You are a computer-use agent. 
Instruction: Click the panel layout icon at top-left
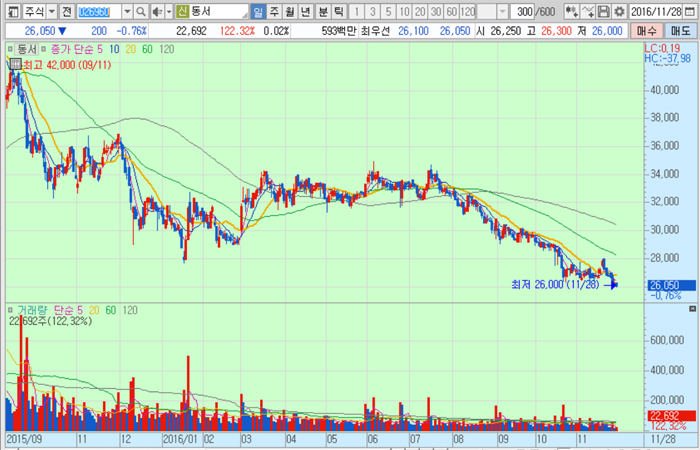coord(11,12)
